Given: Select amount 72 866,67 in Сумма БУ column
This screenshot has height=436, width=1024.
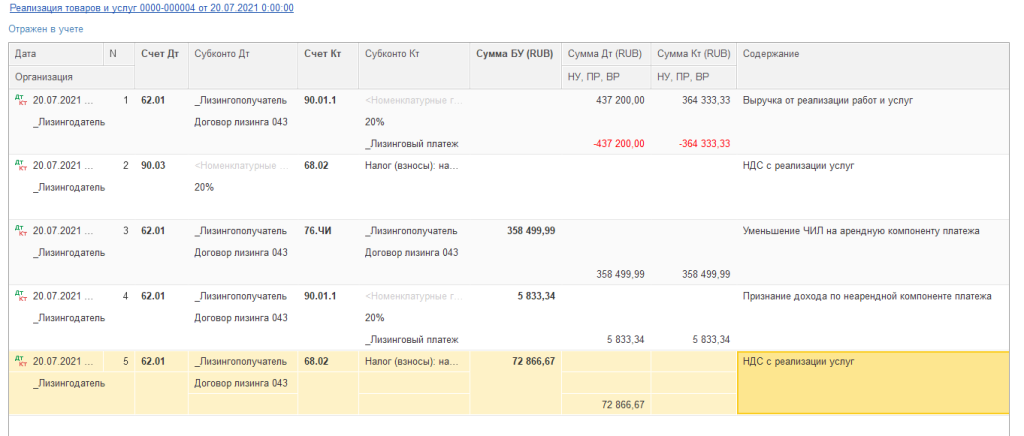Looking at the screenshot, I should tap(531, 361).
